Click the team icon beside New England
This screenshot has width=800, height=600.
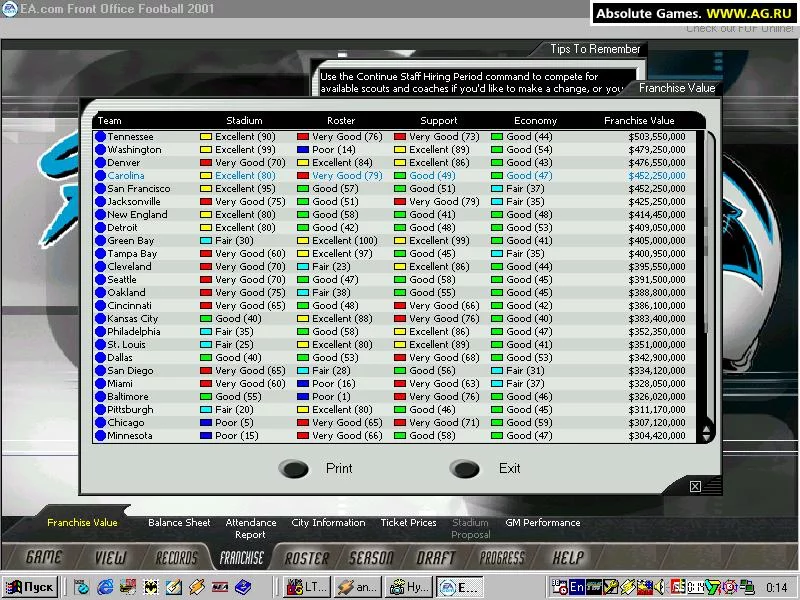coord(101,215)
